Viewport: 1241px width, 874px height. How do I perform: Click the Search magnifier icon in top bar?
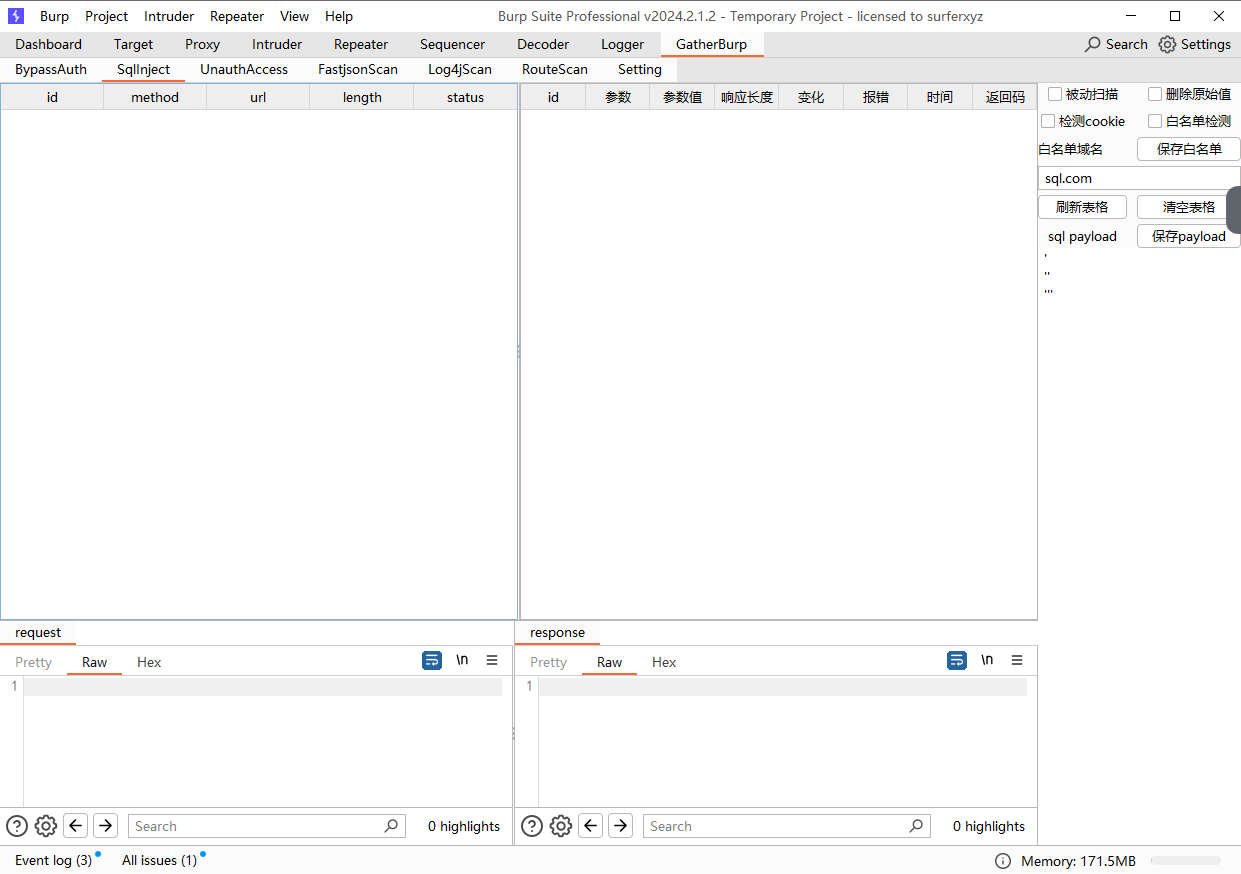(x=1093, y=44)
